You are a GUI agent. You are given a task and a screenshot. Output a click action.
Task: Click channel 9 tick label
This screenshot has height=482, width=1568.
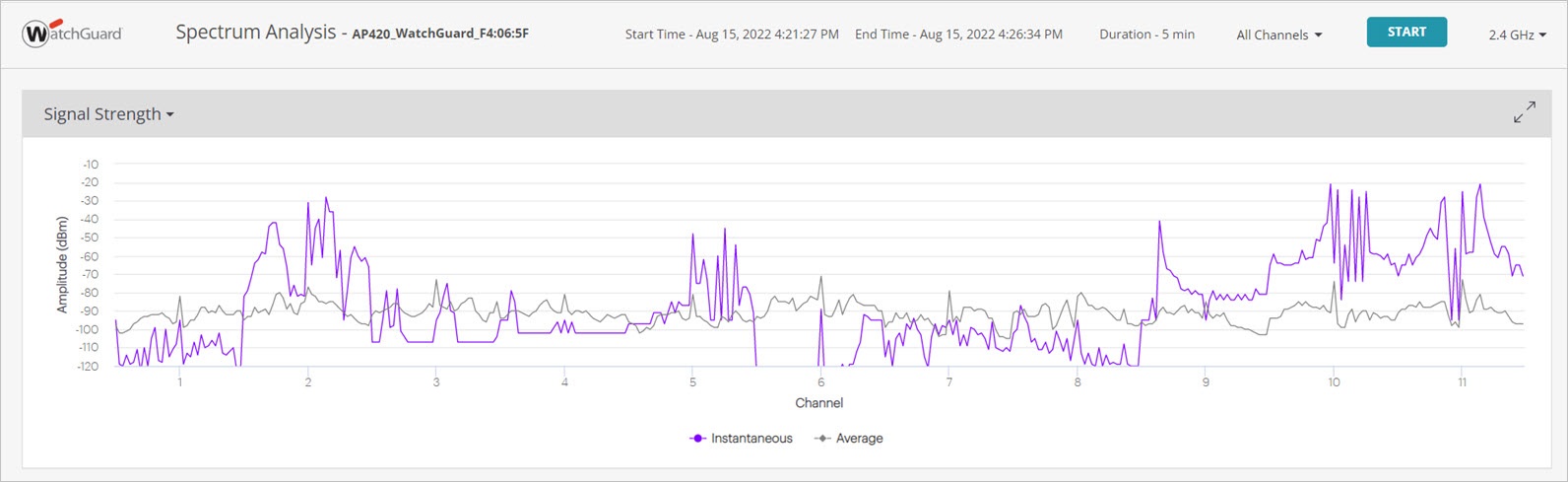1206,382
